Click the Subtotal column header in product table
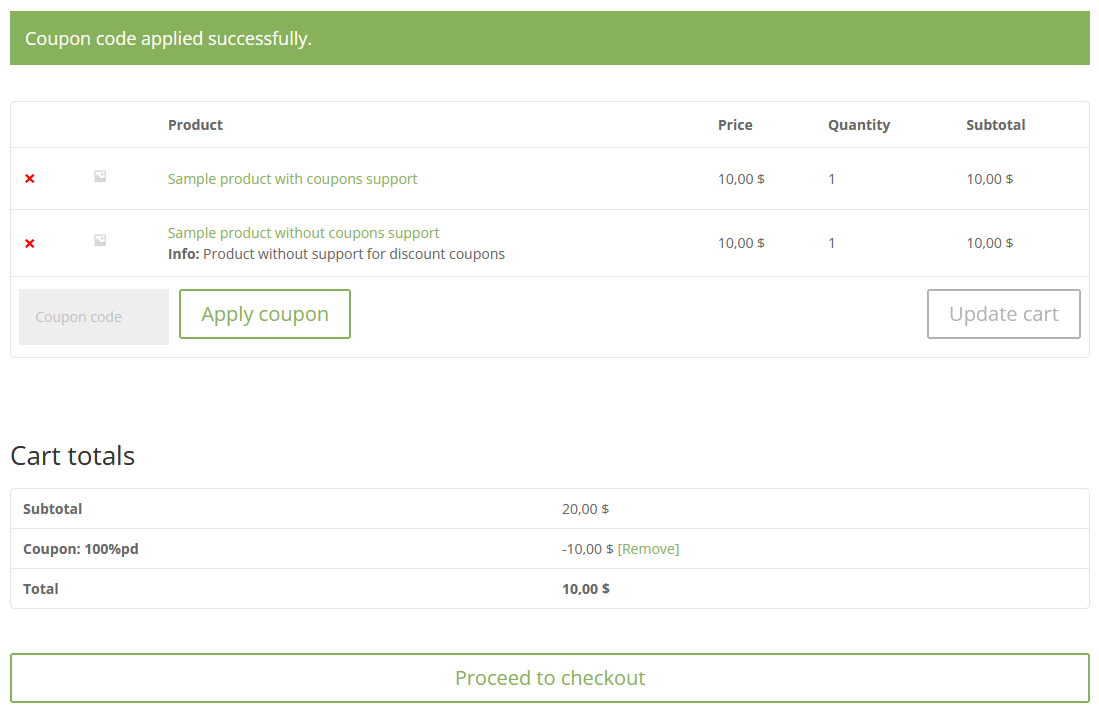The height and width of the screenshot is (712, 1099). tap(995, 125)
